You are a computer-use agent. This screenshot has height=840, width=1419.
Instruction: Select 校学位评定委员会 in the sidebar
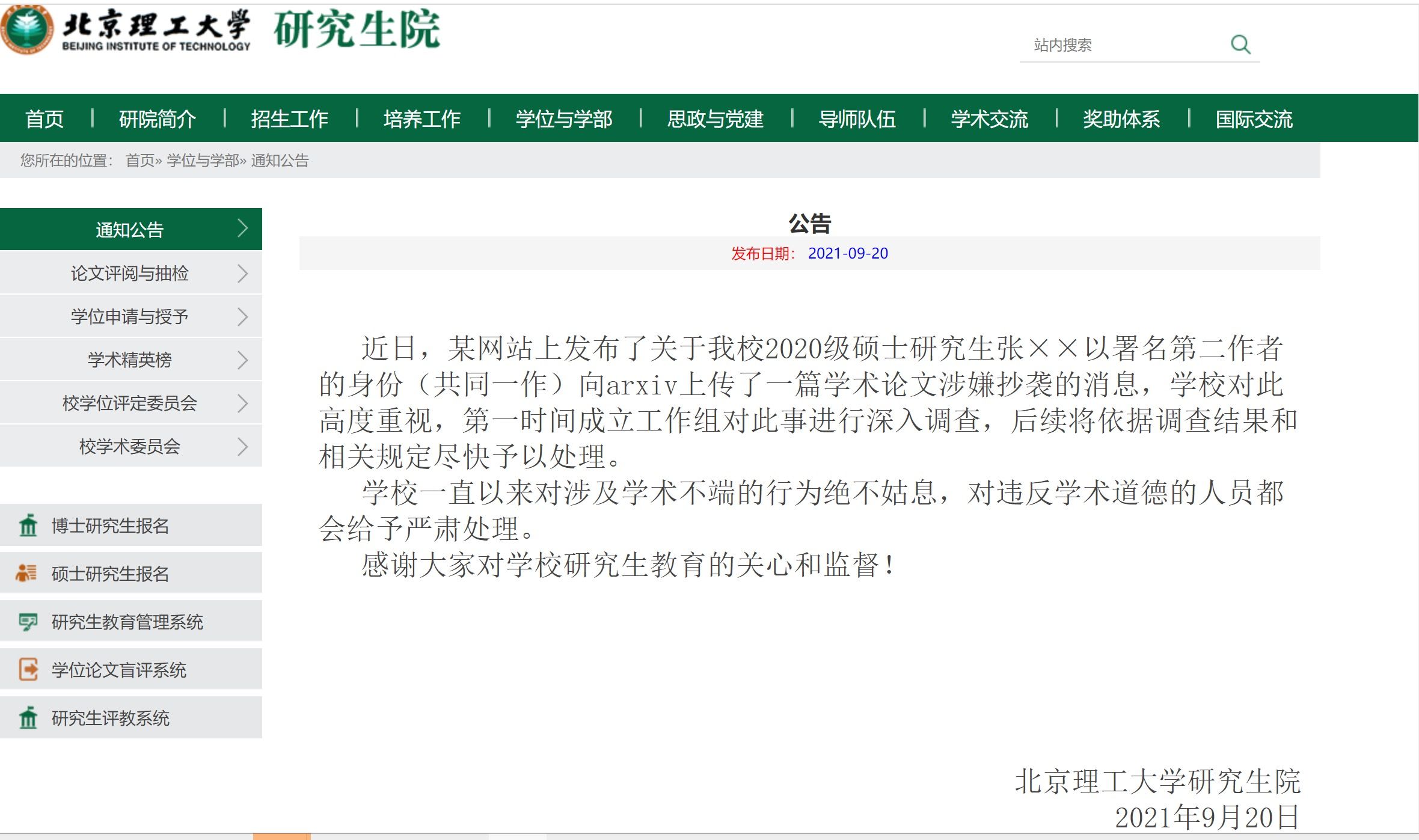[x=131, y=403]
